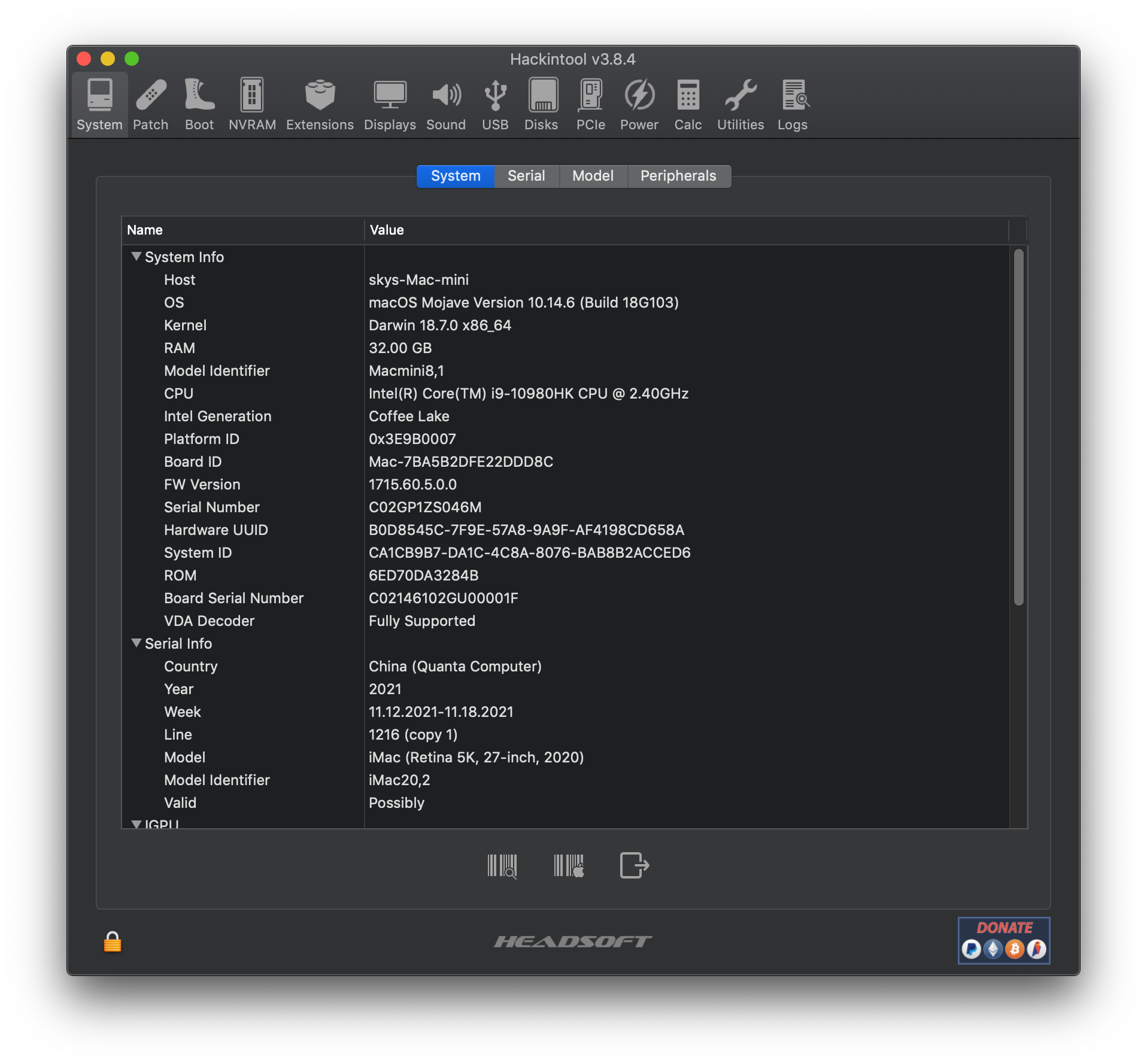Image resolution: width=1147 pixels, height=1064 pixels.
Task: Select the OS row
Action: click(x=566, y=303)
